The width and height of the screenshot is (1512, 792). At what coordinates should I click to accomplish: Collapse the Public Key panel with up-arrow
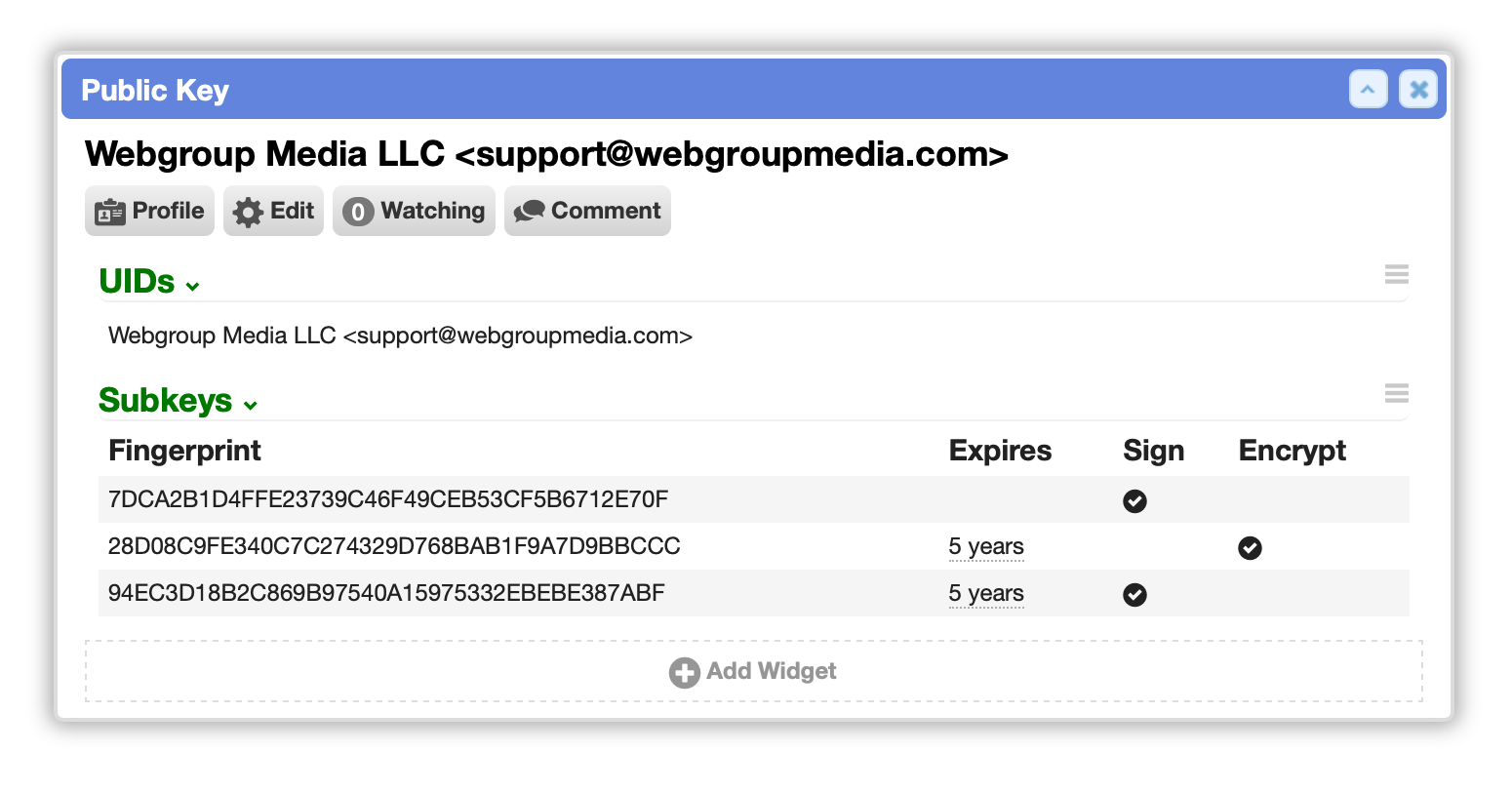pyautogui.click(x=1368, y=90)
